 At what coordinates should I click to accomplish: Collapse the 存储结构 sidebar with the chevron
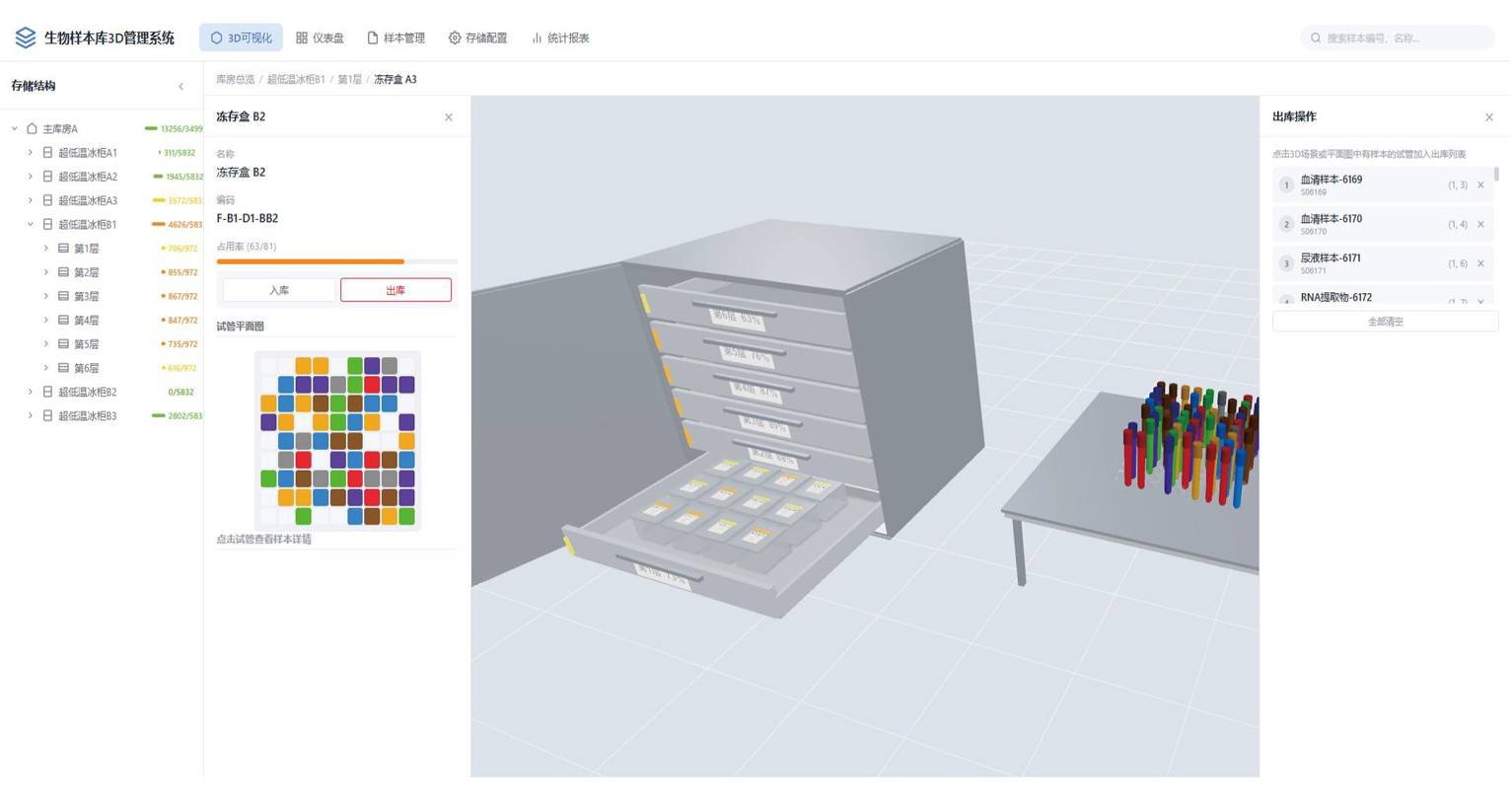pyautogui.click(x=180, y=87)
